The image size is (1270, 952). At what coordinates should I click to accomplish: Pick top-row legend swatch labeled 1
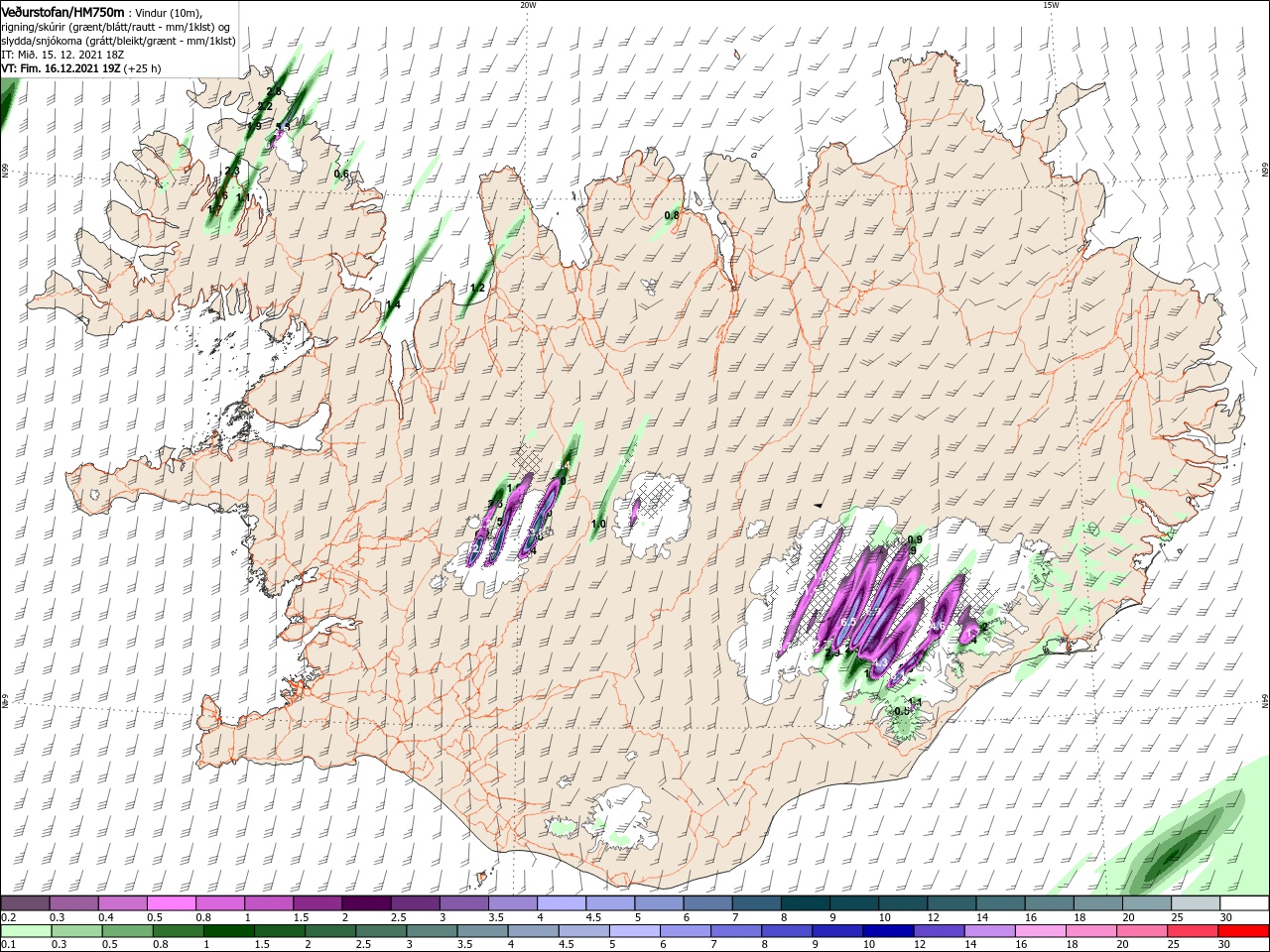[x=268, y=903]
